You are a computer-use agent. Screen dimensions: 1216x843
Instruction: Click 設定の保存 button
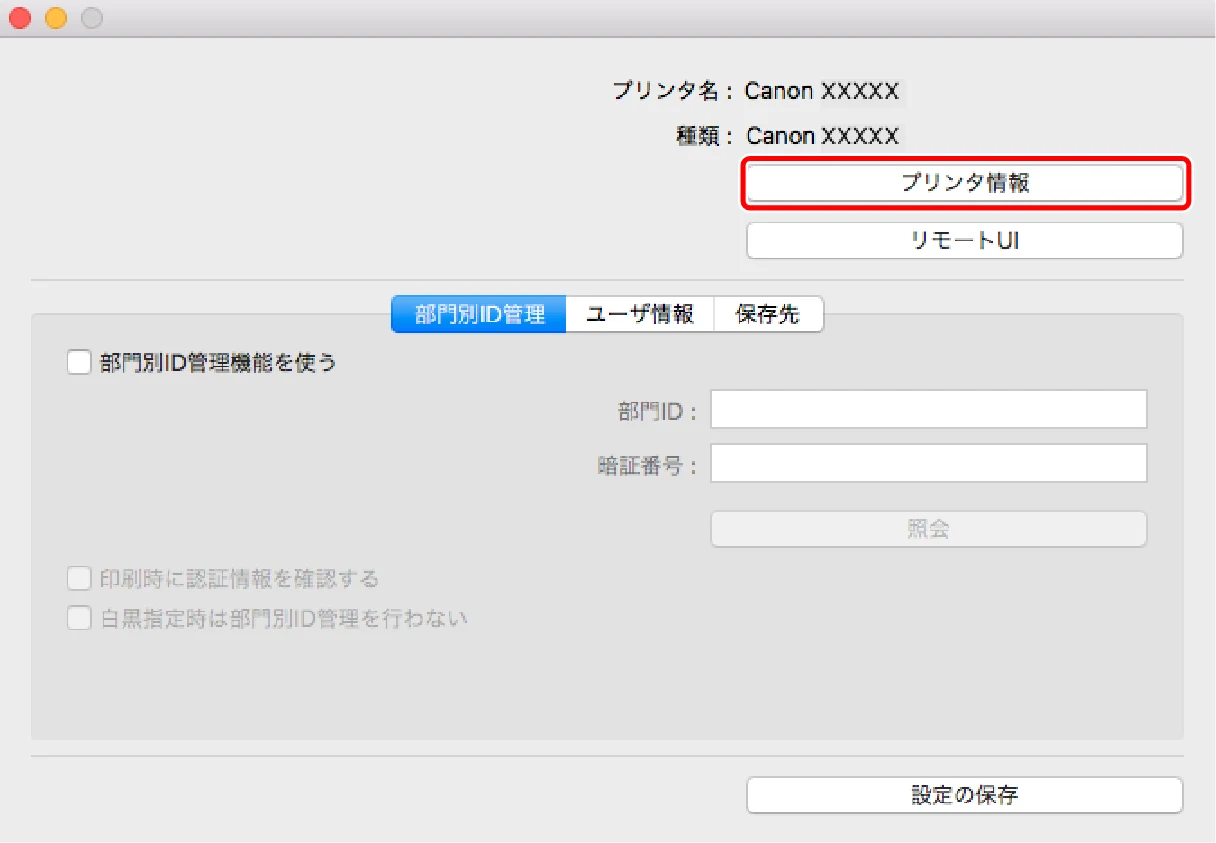tap(965, 795)
